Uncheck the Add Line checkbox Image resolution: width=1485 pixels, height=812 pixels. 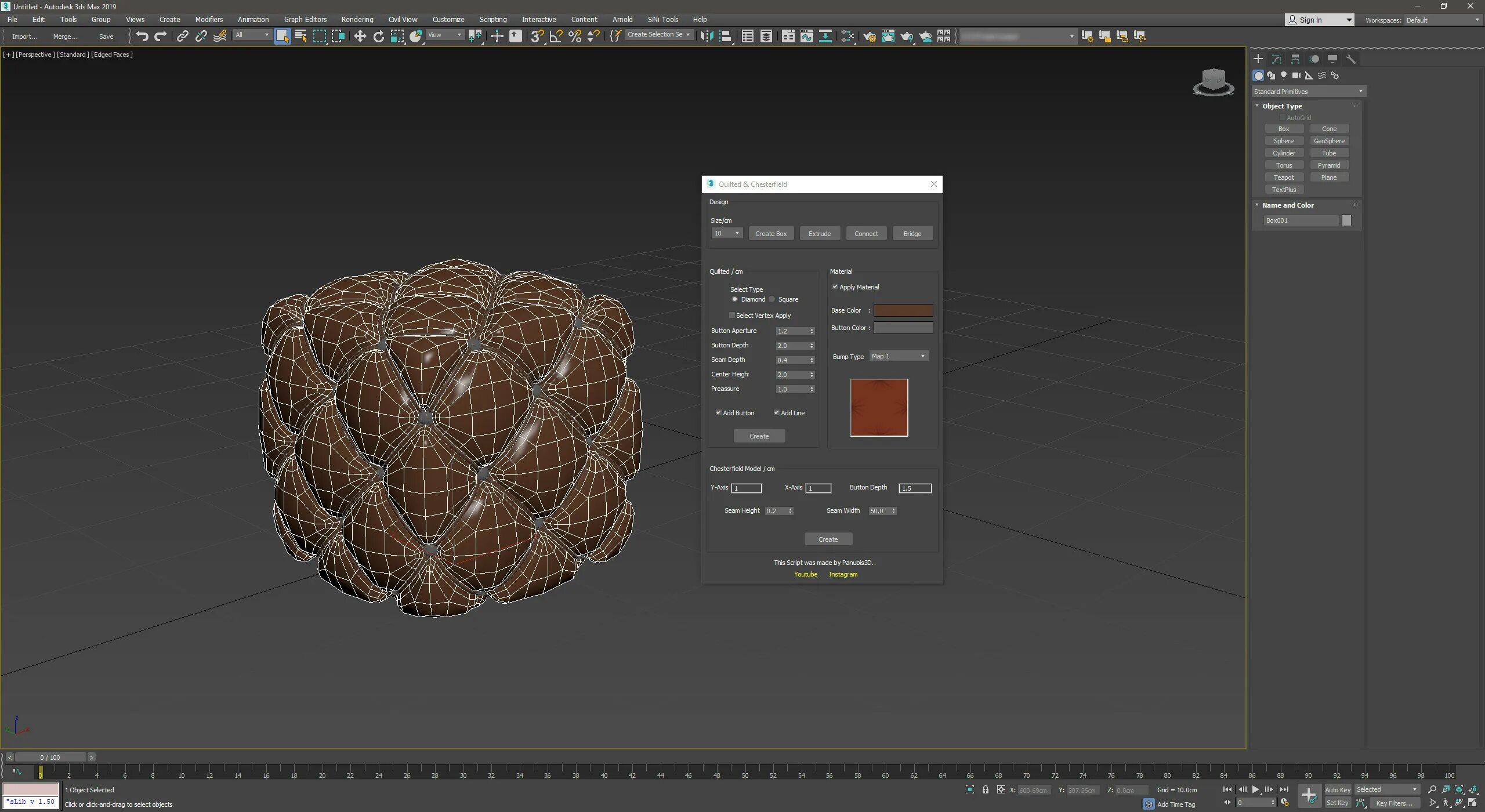click(777, 412)
